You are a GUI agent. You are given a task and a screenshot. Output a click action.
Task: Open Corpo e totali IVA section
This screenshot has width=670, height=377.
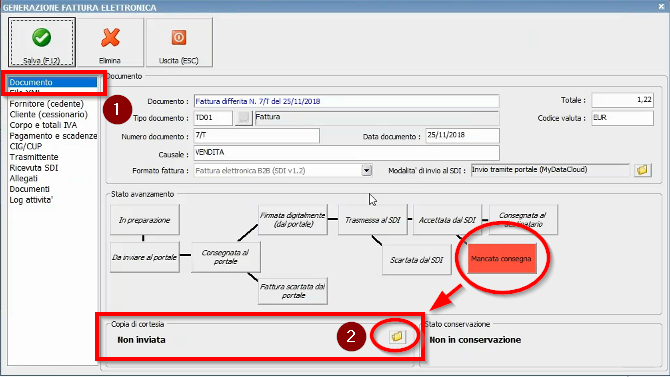pyautogui.click(x=43, y=125)
